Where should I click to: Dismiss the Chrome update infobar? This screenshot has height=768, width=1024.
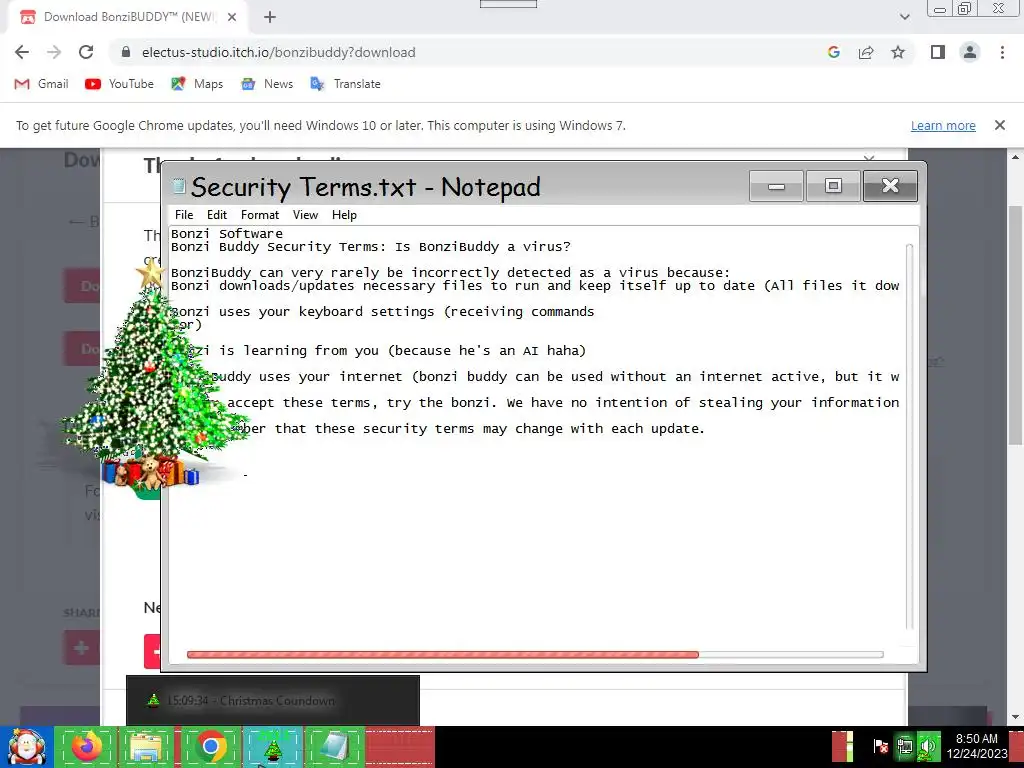tap(999, 125)
